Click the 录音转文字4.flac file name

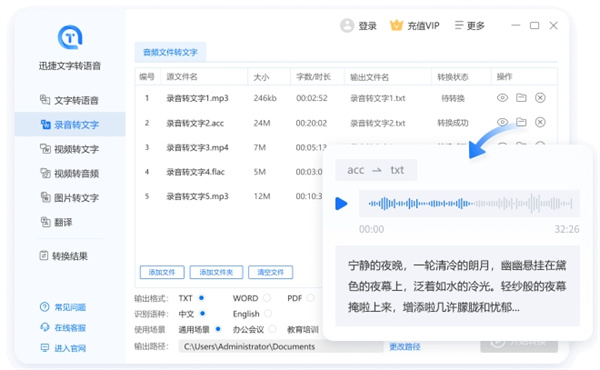click(196, 172)
